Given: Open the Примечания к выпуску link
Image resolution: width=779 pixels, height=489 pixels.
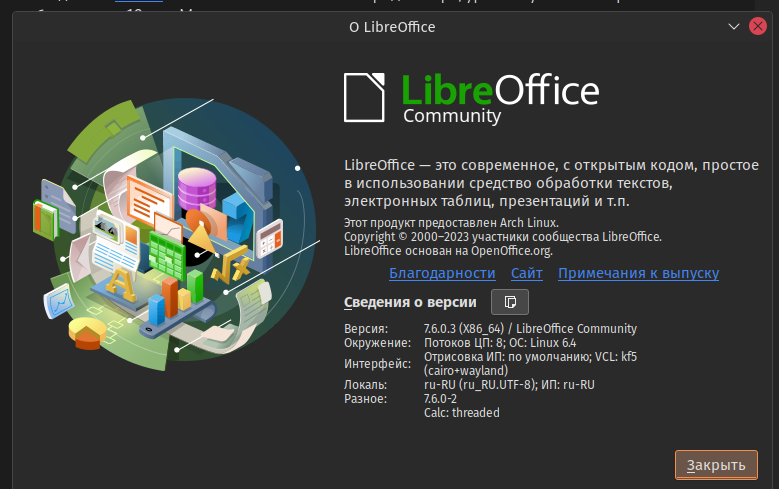Looking at the screenshot, I should (x=638, y=273).
